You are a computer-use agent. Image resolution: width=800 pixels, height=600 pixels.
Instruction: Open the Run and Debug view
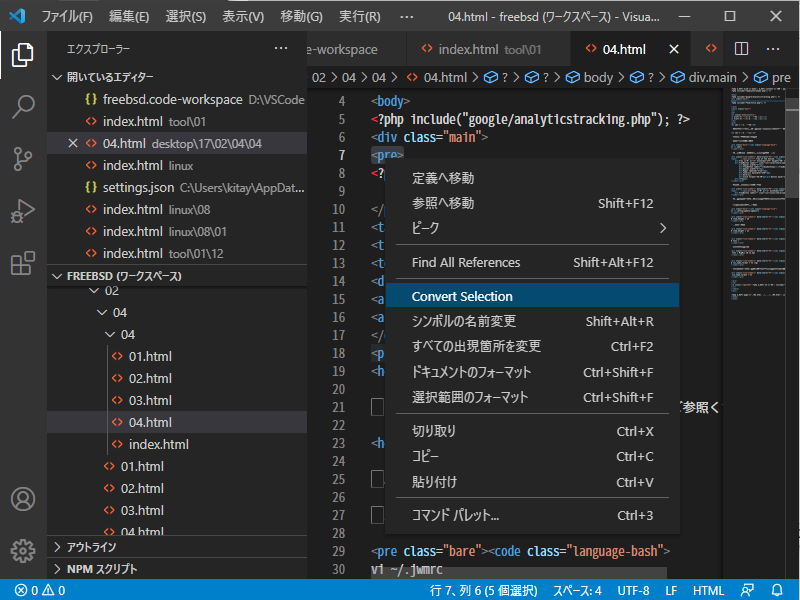click(23, 211)
